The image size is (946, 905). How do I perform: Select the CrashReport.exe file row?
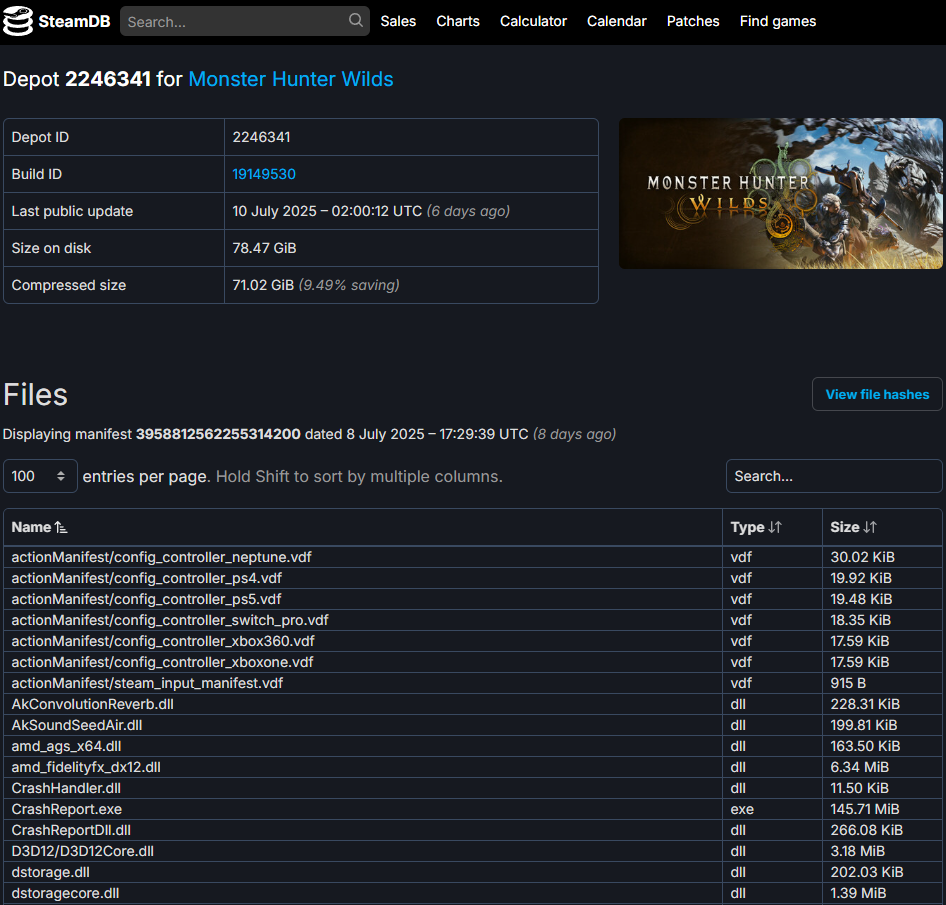(473, 809)
